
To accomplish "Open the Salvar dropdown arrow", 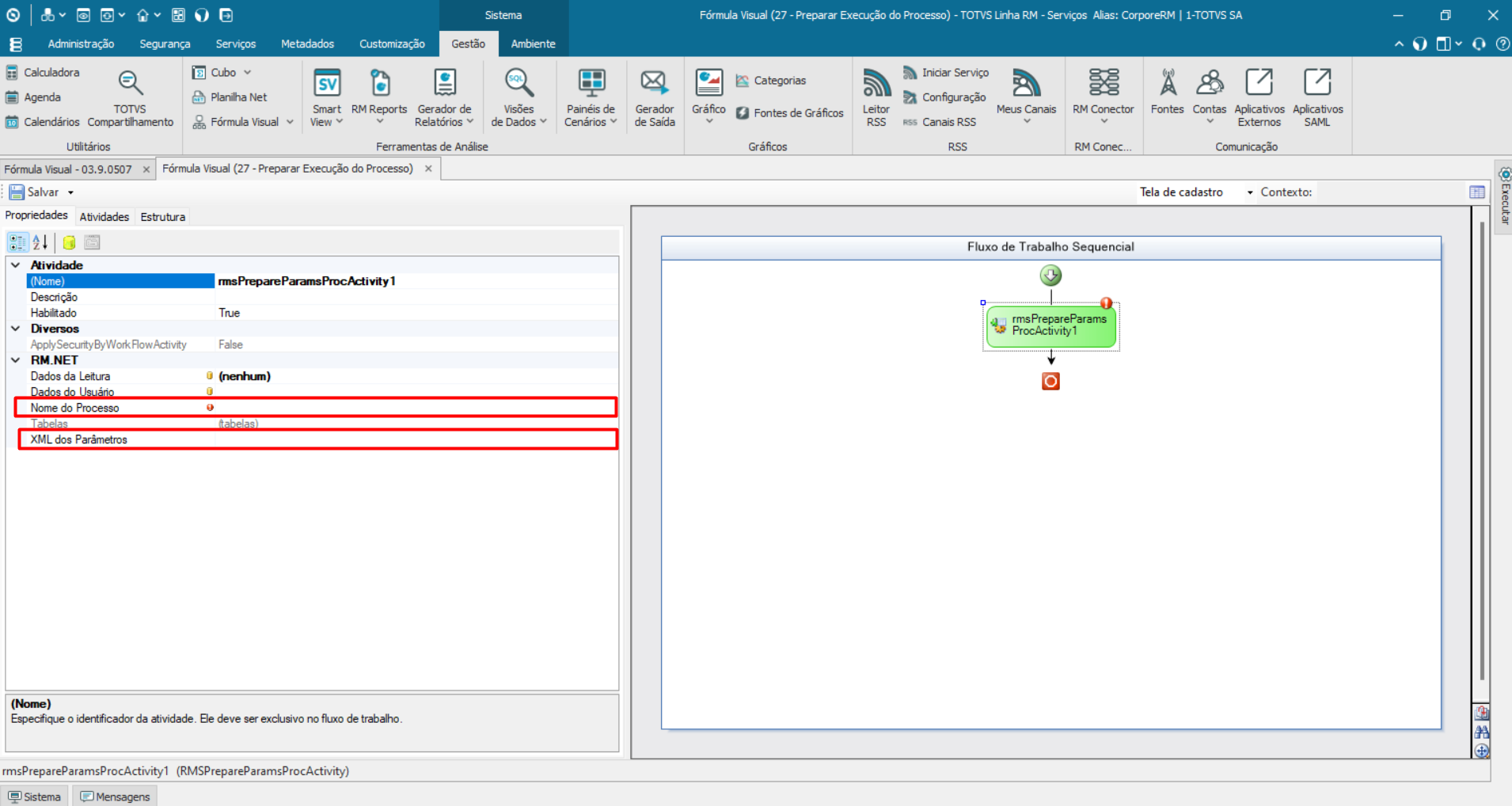I will [70, 192].
